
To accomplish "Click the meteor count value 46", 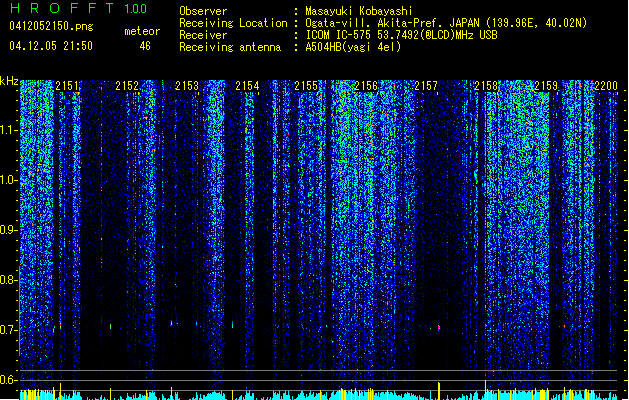I will point(145,46).
